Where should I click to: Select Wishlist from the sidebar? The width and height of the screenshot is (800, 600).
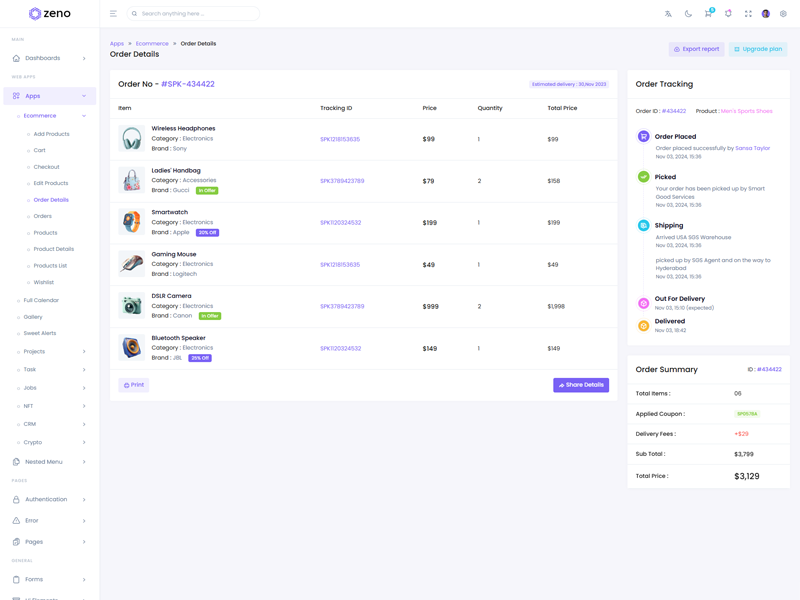[x=44, y=282]
